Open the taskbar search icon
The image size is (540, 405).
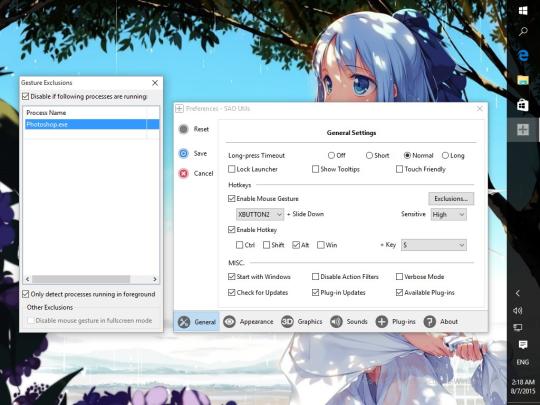[523, 32]
